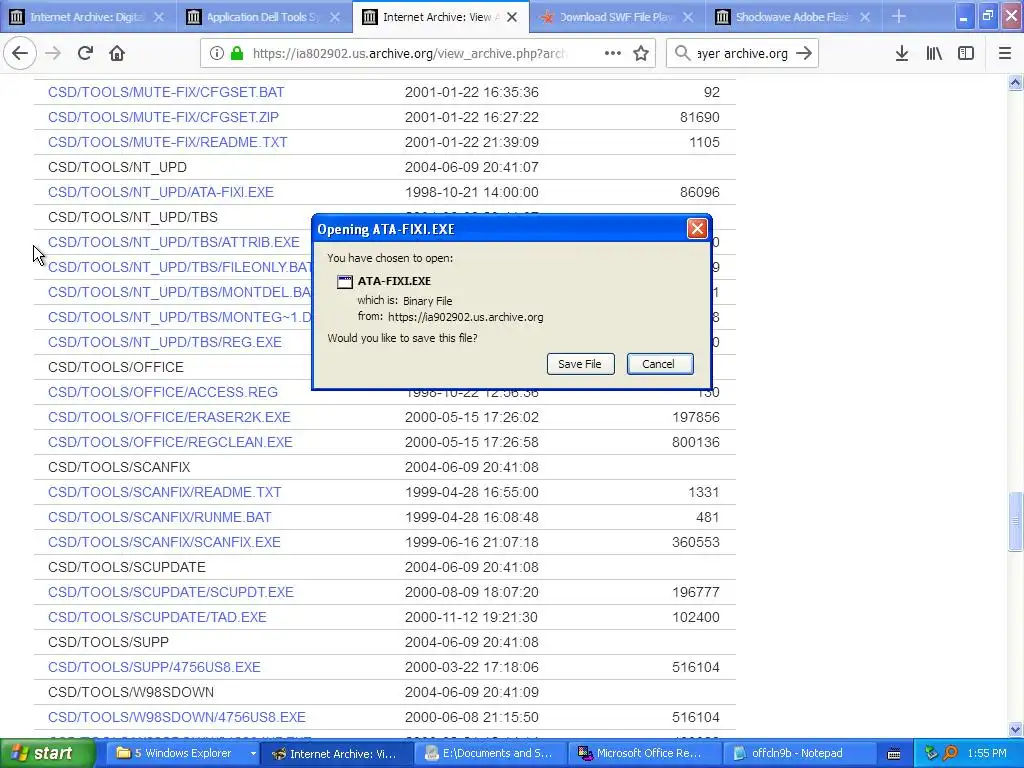Open MUTE-FIX/README.TXT link
1024x768 pixels.
(167, 142)
